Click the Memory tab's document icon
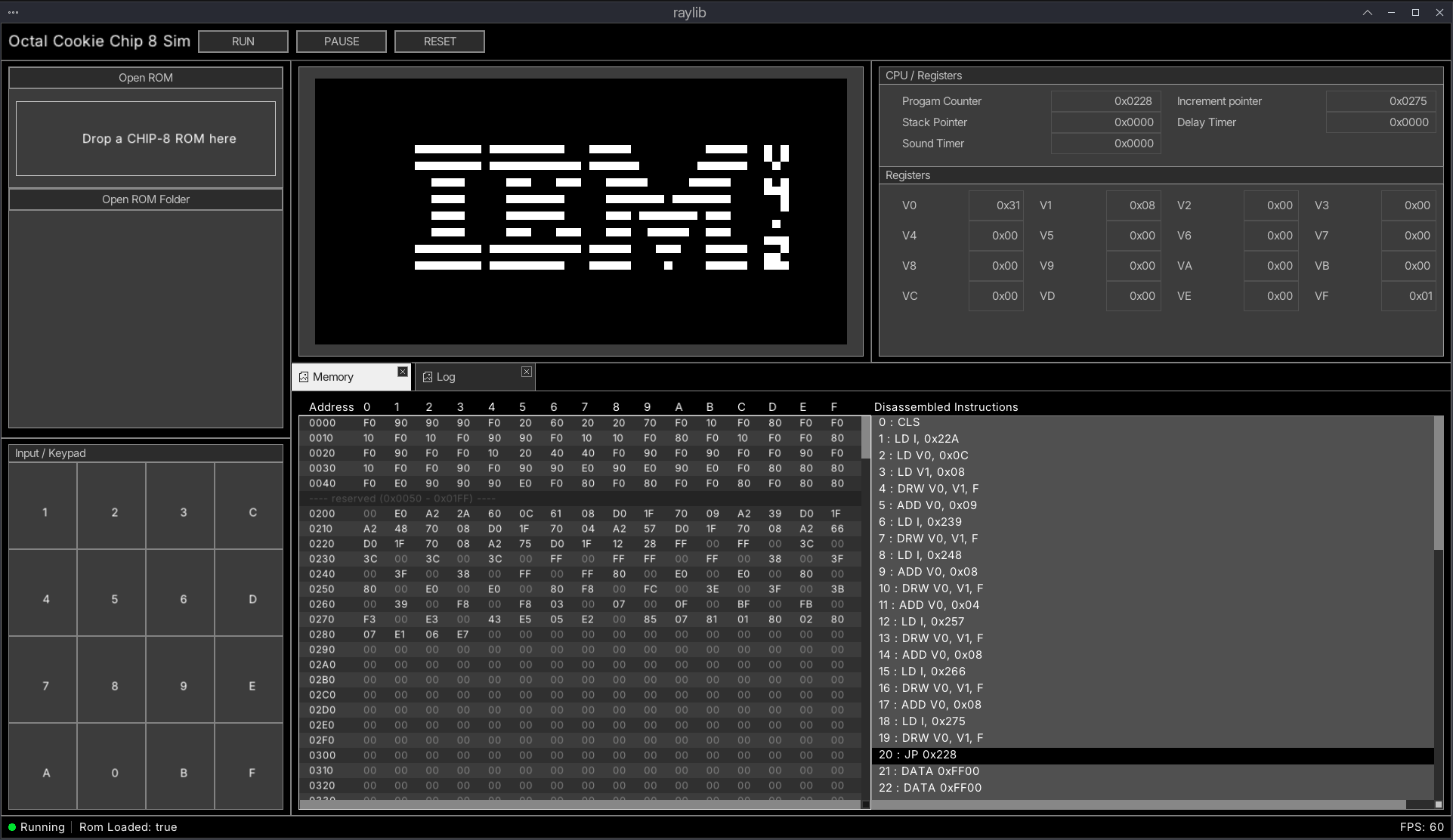1453x840 pixels. [304, 377]
